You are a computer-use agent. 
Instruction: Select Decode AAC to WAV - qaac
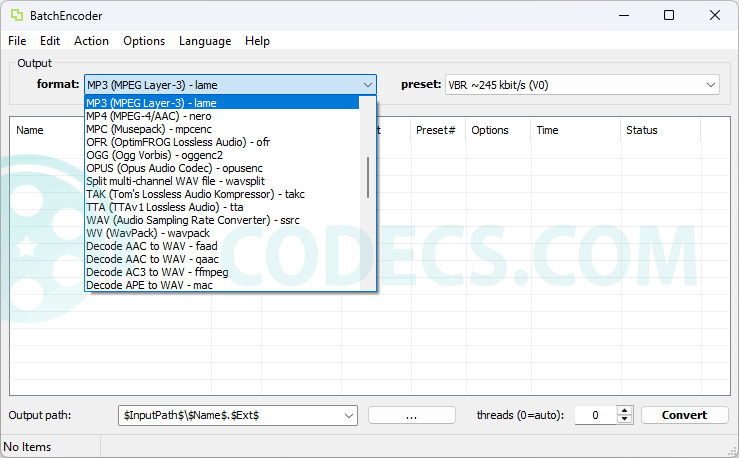point(222,259)
